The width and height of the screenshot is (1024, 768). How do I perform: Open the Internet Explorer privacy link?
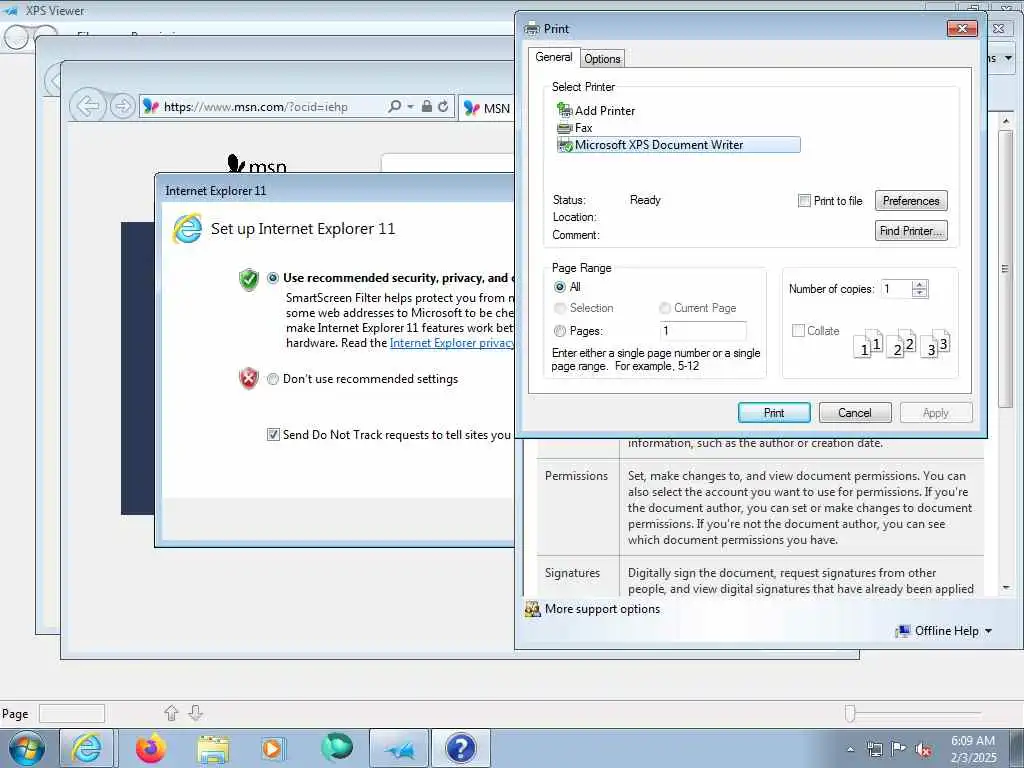[x=452, y=343]
